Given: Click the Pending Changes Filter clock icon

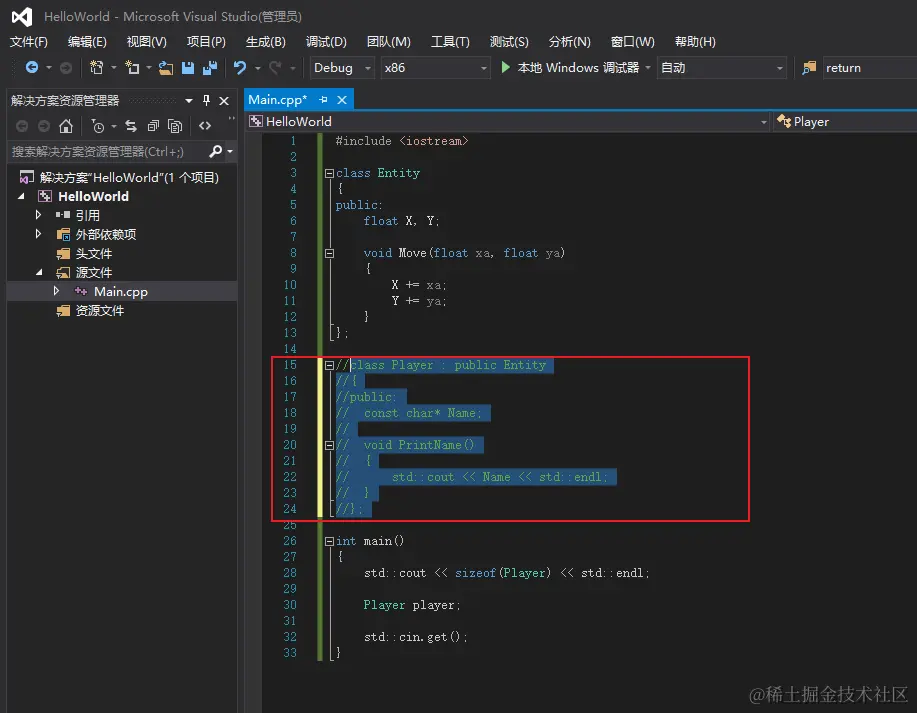Looking at the screenshot, I should [98, 126].
